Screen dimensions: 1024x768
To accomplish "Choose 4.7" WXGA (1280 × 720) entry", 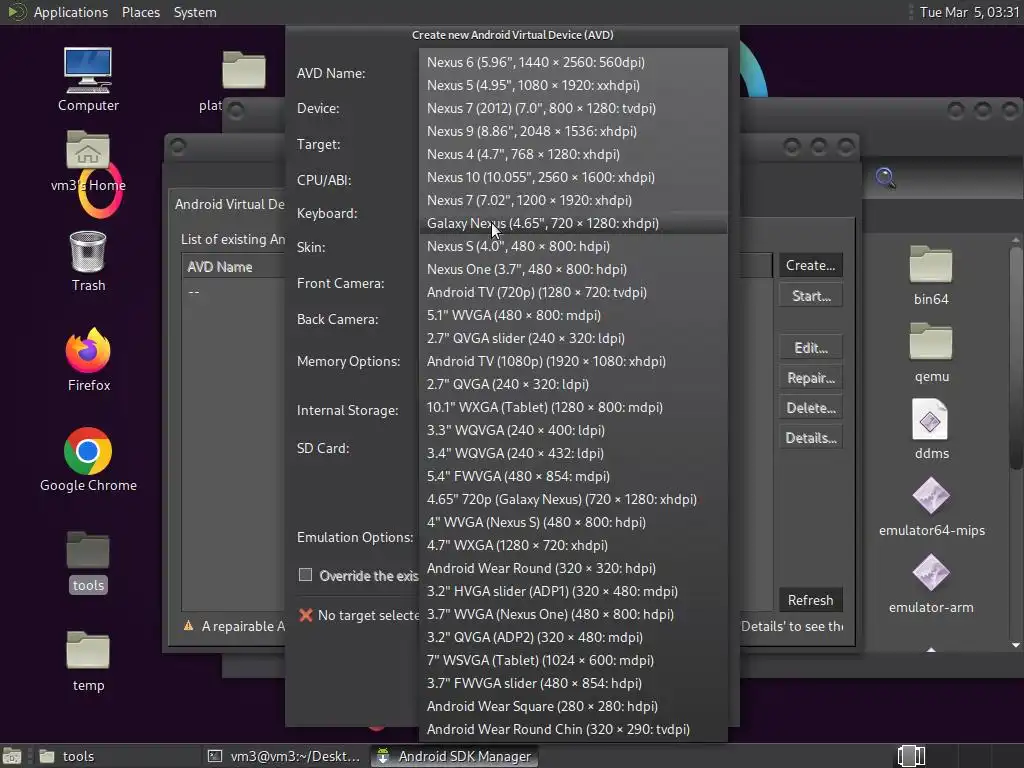I will click(573, 545).
